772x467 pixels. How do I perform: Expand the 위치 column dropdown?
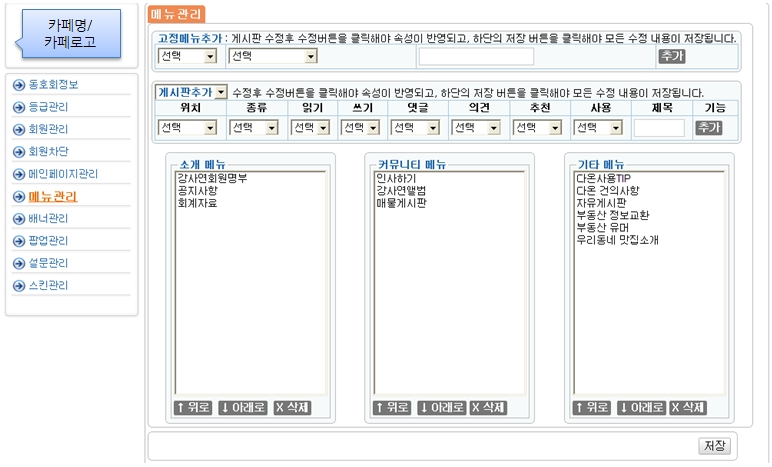[187, 128]
